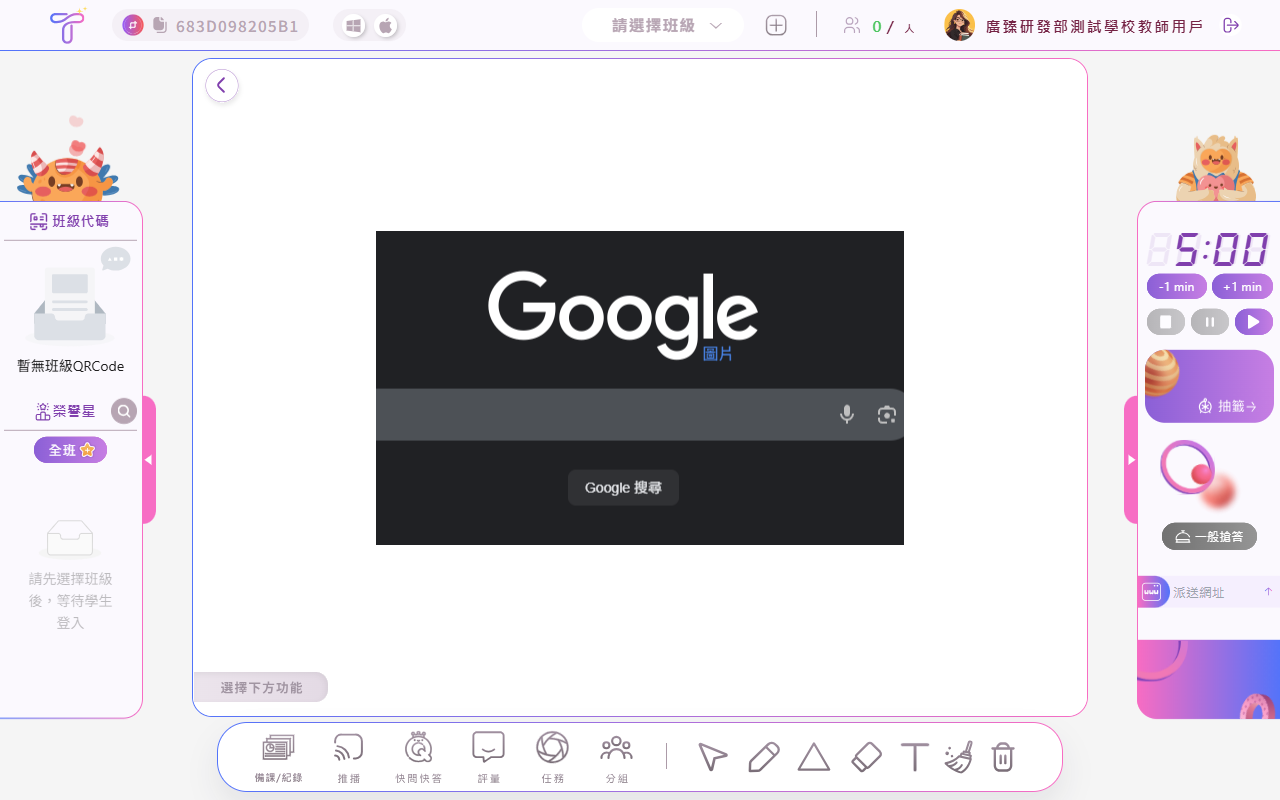Click the Apple download icon

point(386,26)
